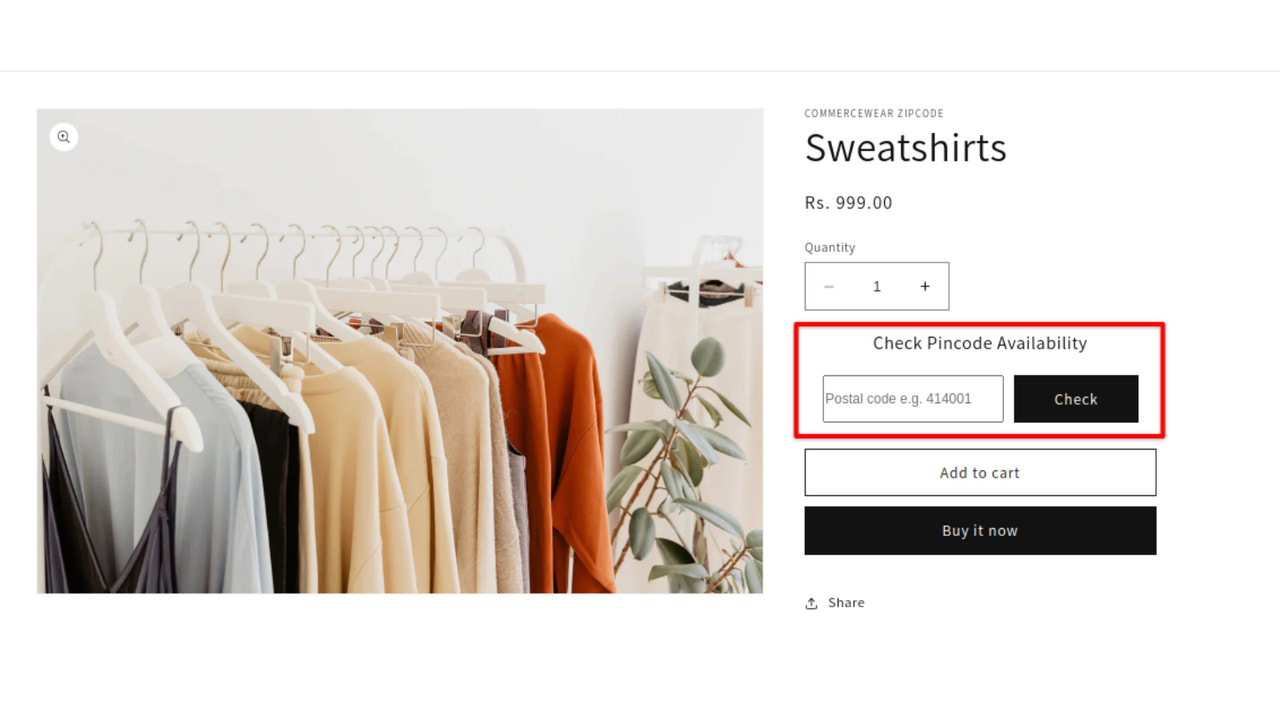This screenshot has width=1280, height=720.
Task: Click Add to cart
Action: click(980, 472)
